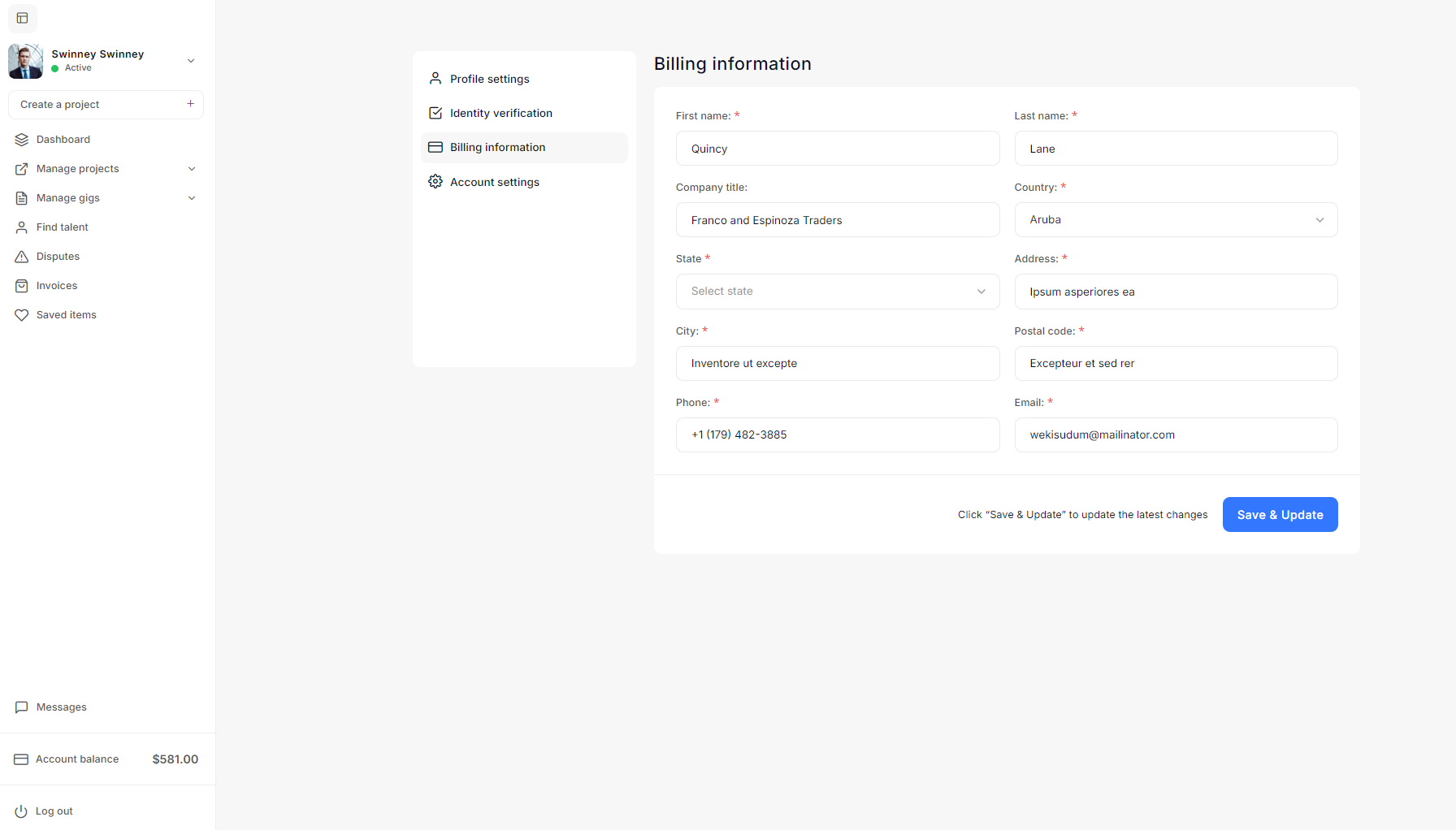Click the Account settings gear icon
This screenshot has width=1456, height=830.
(x=435, y=182)
